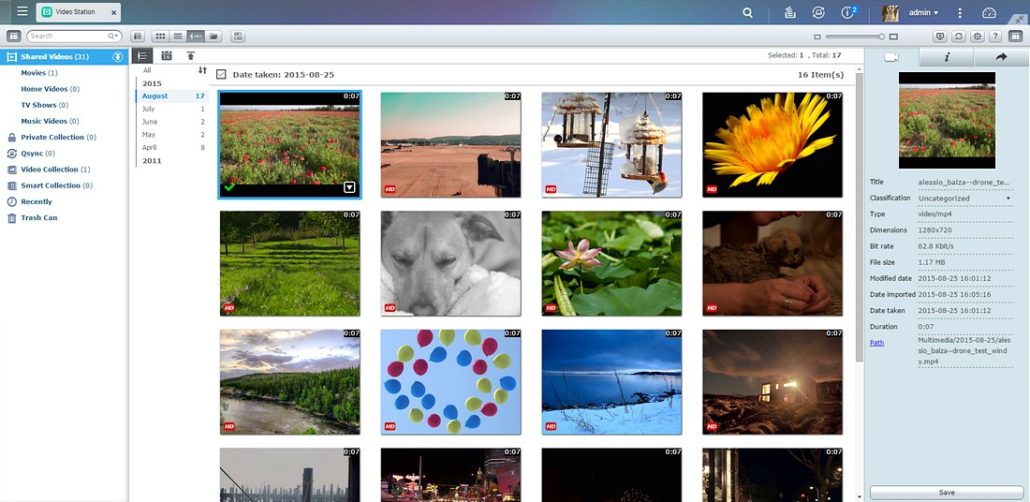Screen dimensions: 1030x502
Task: Select All in timeline list
Action: click(147, 70)
